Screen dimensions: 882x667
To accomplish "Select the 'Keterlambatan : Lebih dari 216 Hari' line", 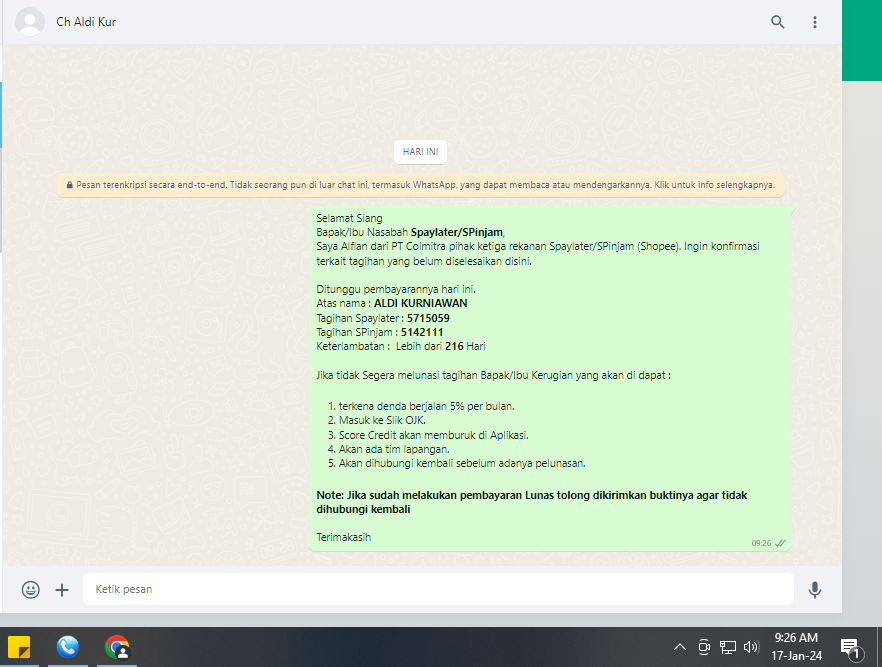I will [x=400, y=346].
